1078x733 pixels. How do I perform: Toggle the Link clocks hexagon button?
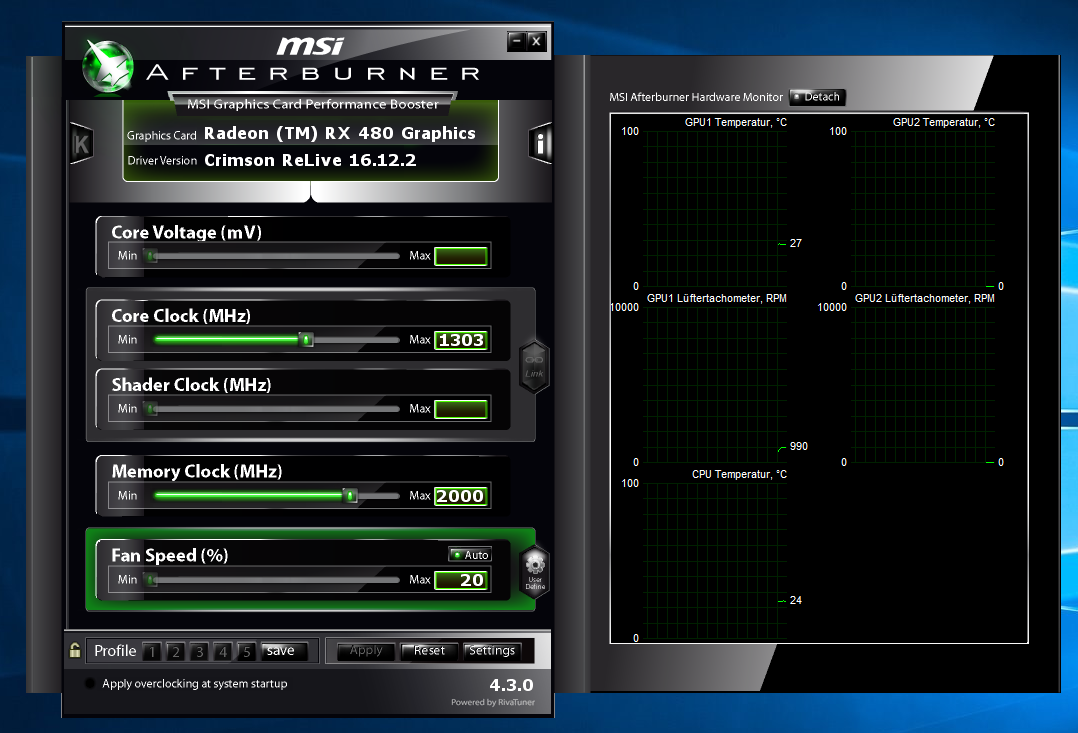point(534,366)
